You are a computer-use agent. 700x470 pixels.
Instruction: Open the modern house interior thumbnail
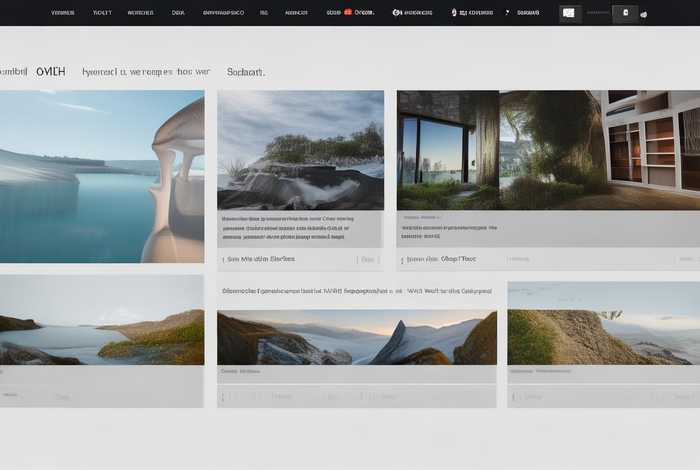click(x=548, y=150)
